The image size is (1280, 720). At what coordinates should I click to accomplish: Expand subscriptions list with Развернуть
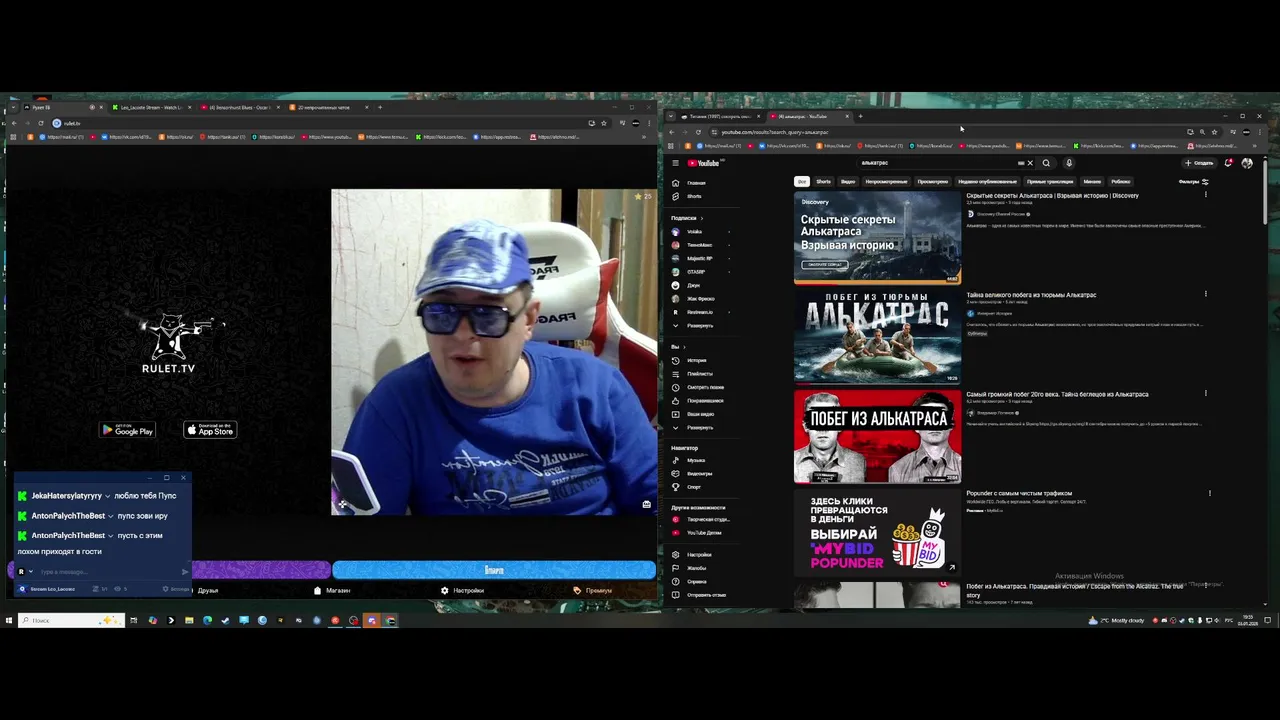700,325
